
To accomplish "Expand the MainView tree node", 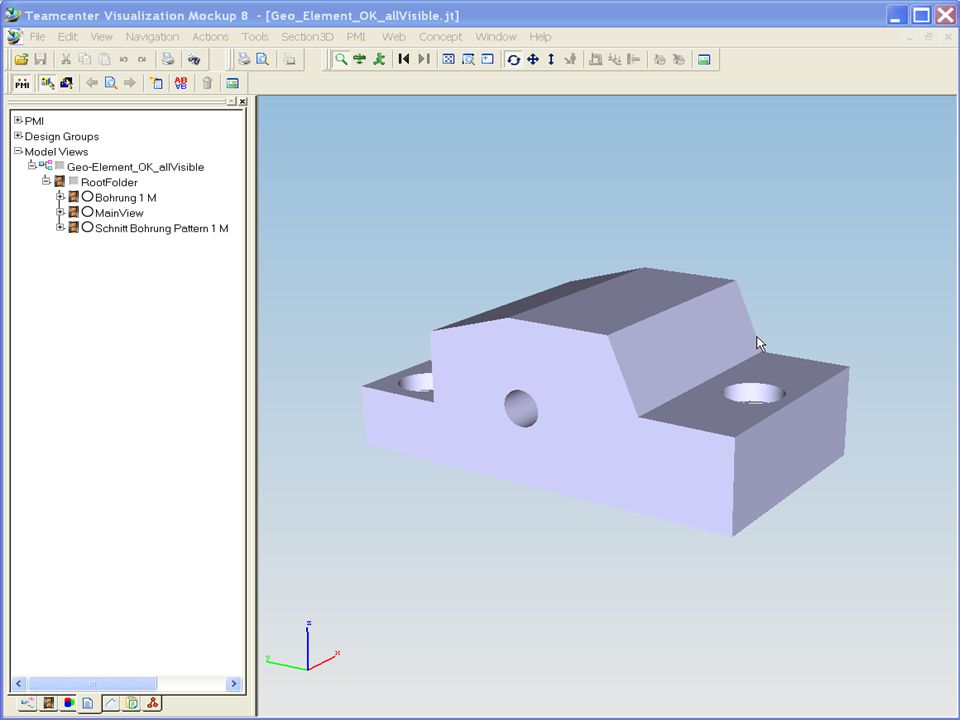I will tap(60, 212).
